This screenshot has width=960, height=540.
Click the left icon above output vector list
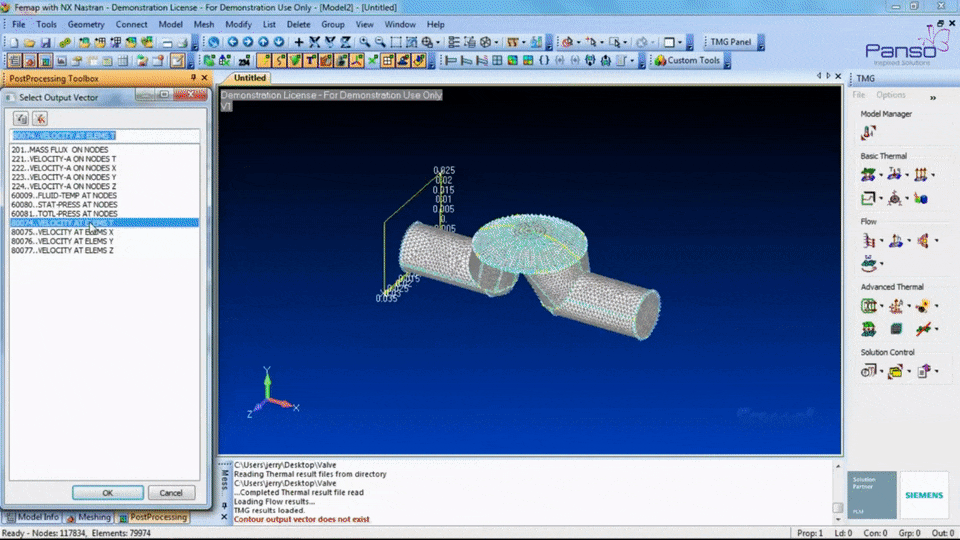[21, 118]
